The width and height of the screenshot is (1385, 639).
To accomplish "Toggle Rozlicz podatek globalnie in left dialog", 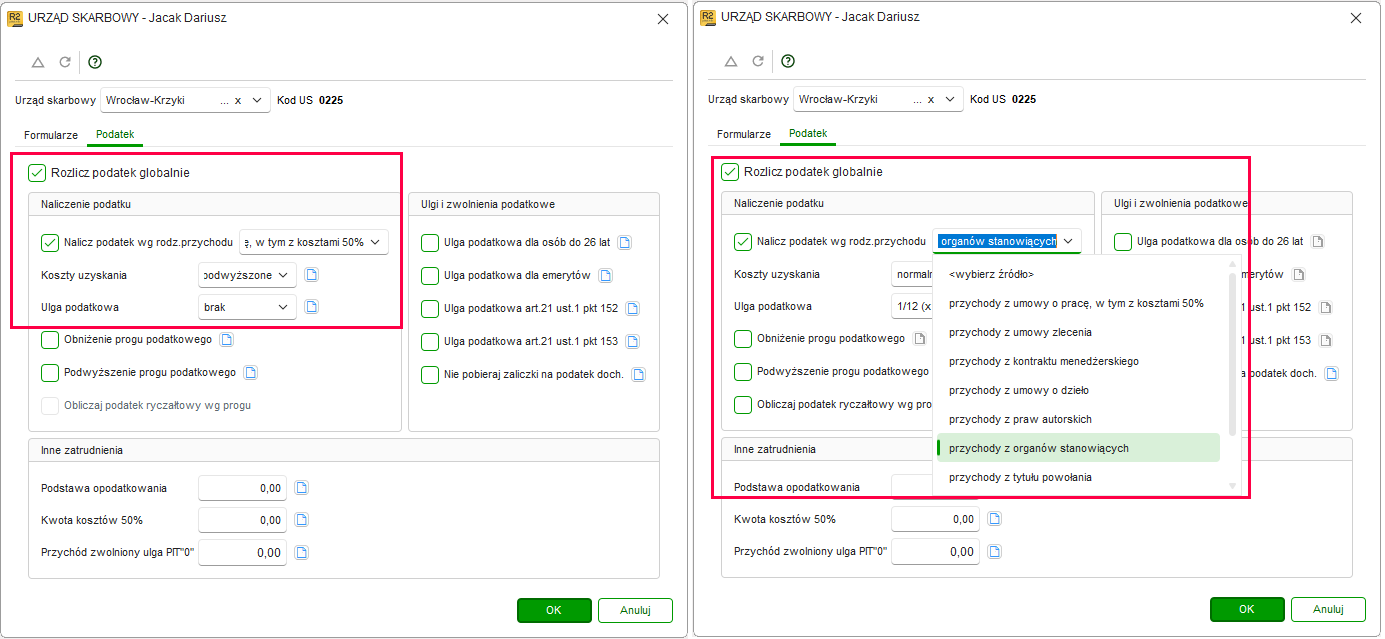I will [x=37, y=172].
